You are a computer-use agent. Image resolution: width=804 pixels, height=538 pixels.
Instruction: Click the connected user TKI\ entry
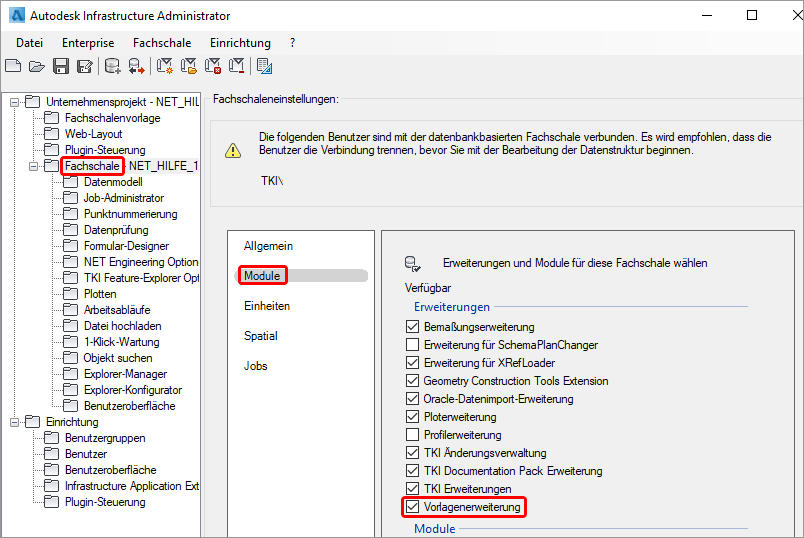(x=272, y=181)
